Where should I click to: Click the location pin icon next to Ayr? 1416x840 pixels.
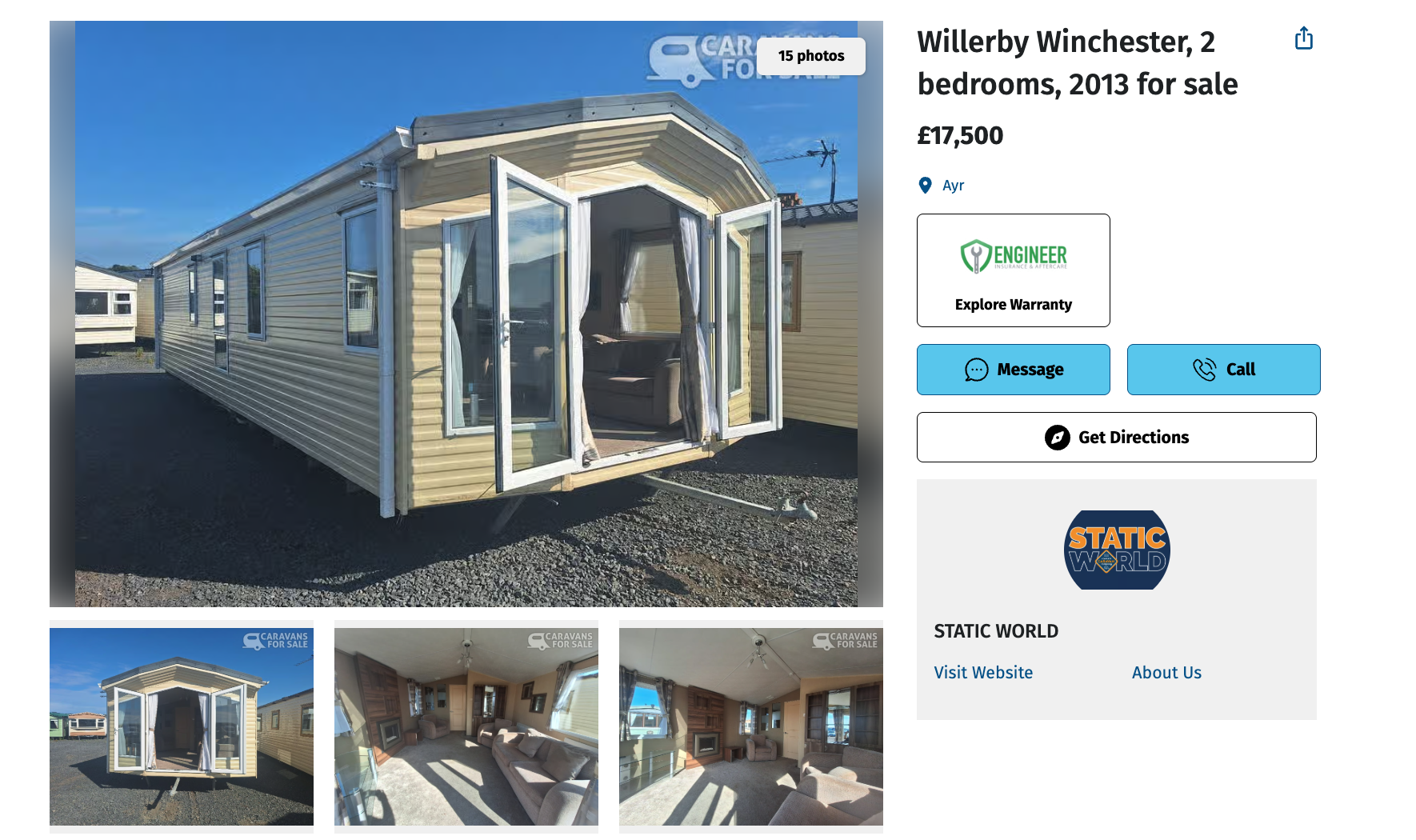tap(925, 186)
